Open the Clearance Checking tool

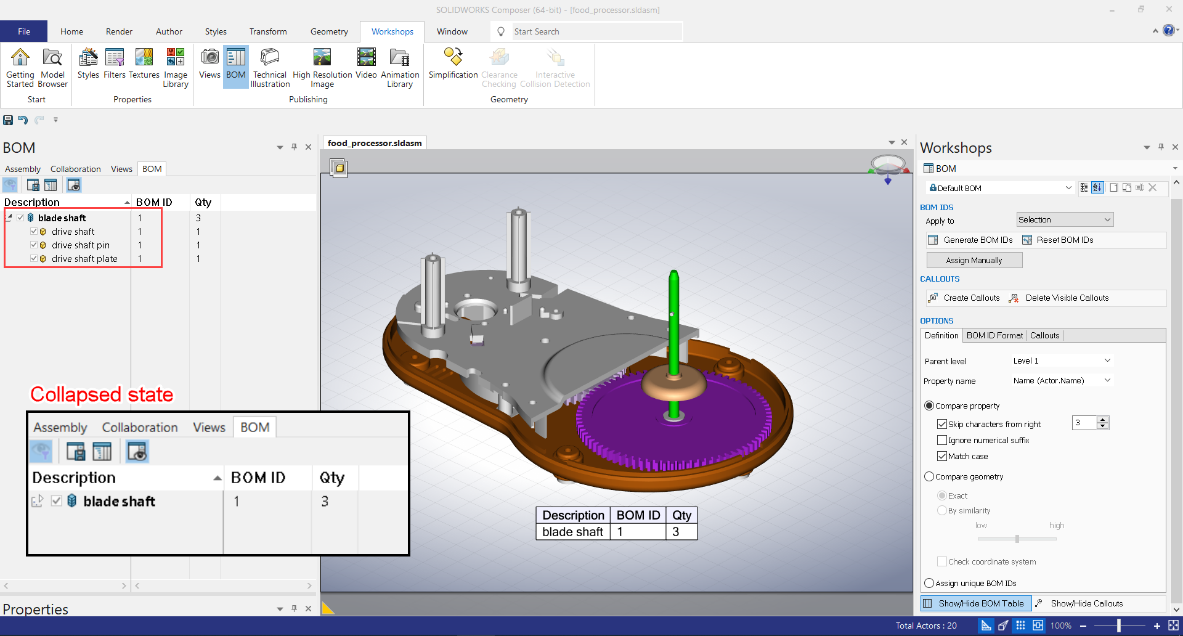[499, 67]
